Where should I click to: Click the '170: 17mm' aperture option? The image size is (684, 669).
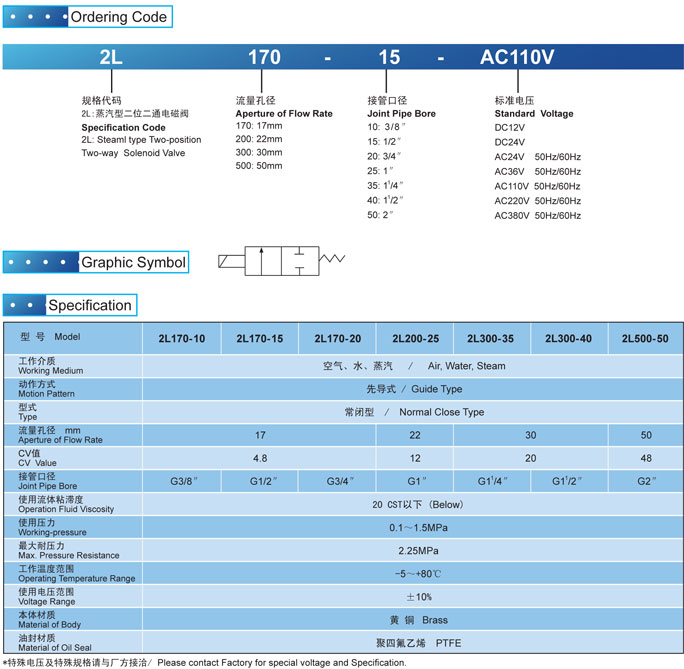pos(259,126)
